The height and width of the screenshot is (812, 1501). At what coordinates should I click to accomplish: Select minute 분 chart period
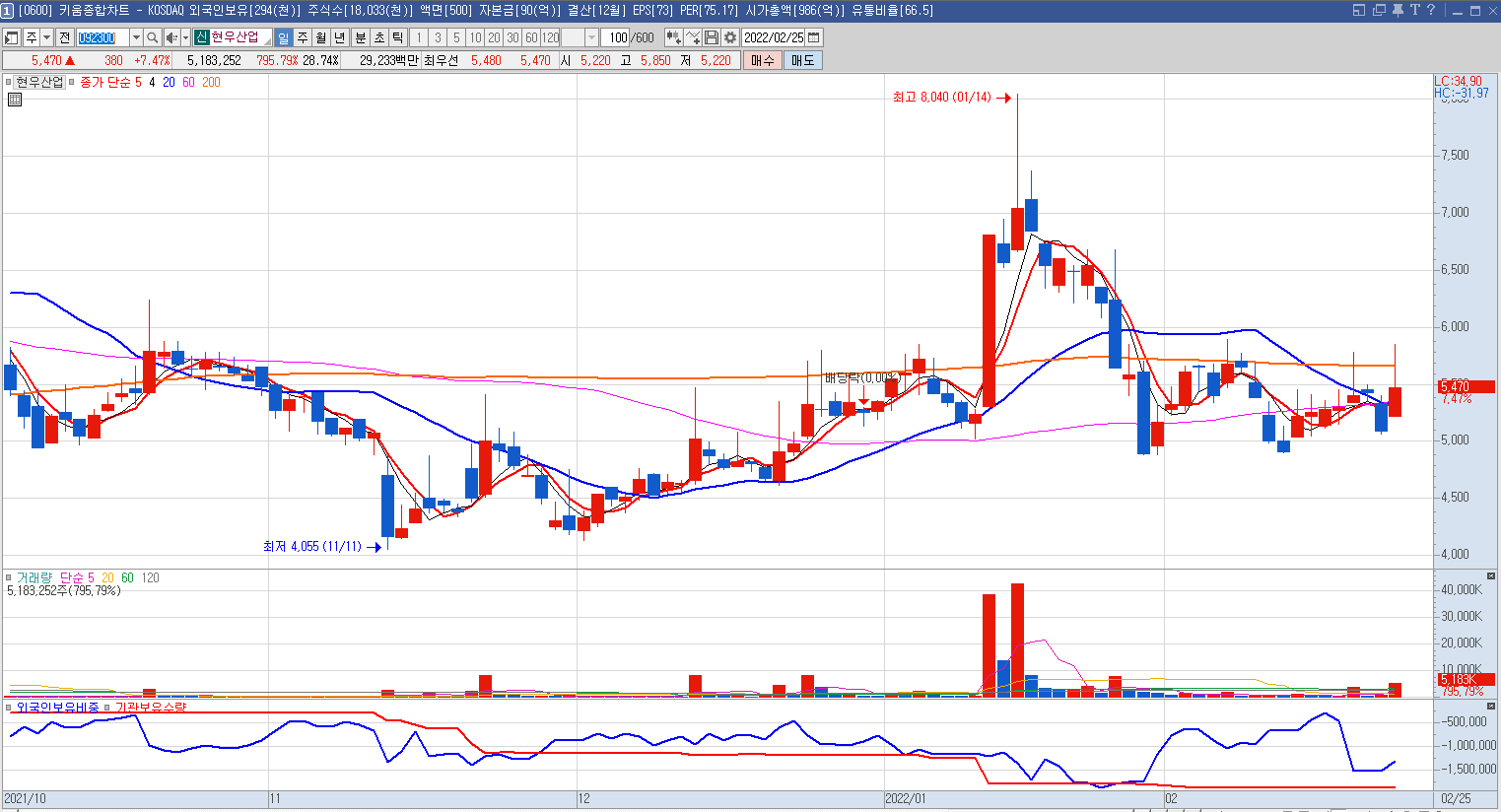tap(361, 37)
